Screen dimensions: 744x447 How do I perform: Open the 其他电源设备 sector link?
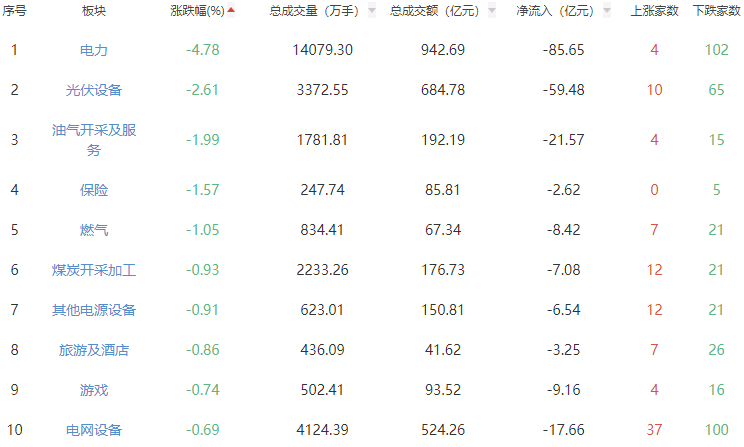pos(94,310)
